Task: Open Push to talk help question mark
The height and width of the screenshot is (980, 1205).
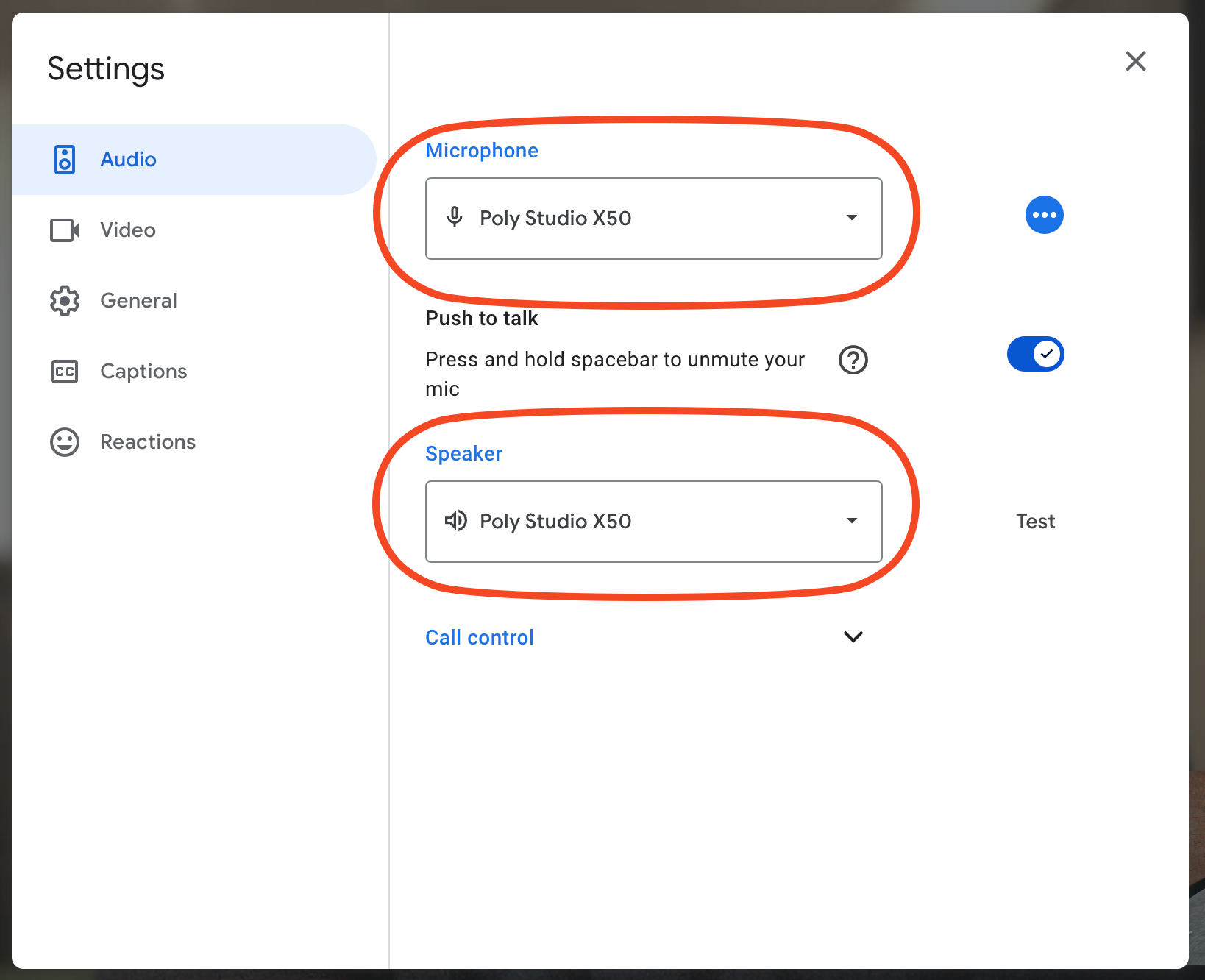Action: click(x=853, y=360)
